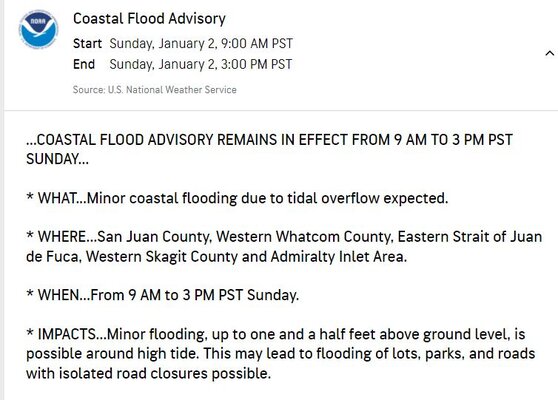Viewport: 558px width, 400px height.
Task: Click the IMPACTS minor flooding paragraph
Action: click(280, 354)
